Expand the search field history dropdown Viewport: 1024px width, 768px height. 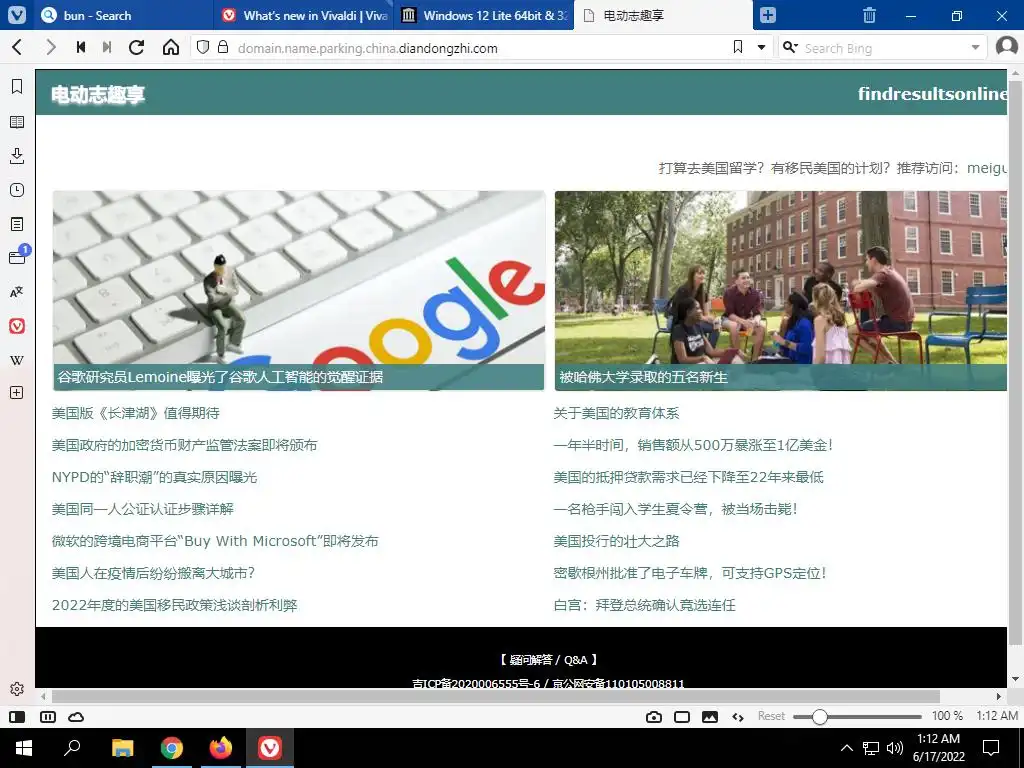pyautogui.click(x=975, y=48)
